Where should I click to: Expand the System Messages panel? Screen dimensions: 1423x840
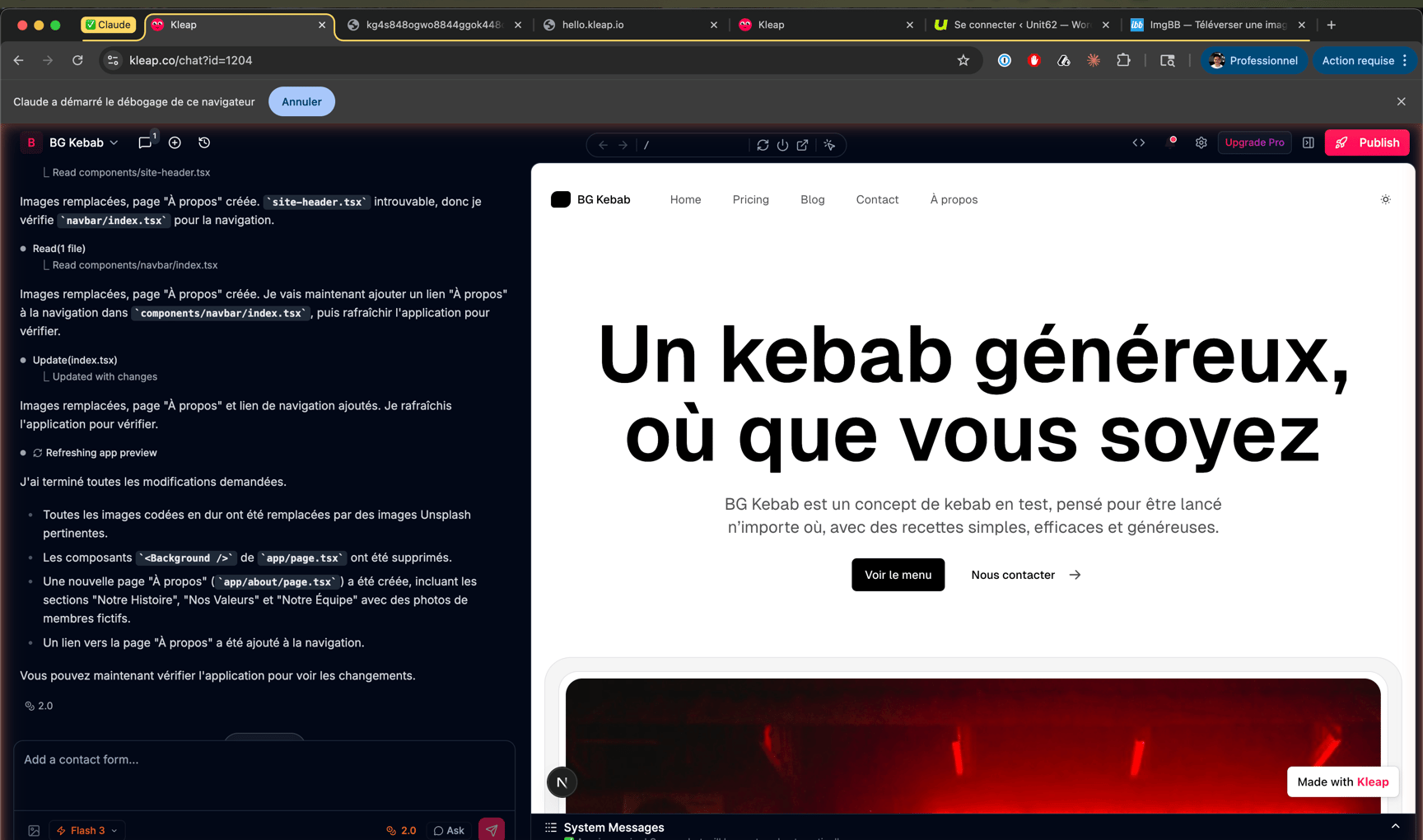tap(1395, 827)
